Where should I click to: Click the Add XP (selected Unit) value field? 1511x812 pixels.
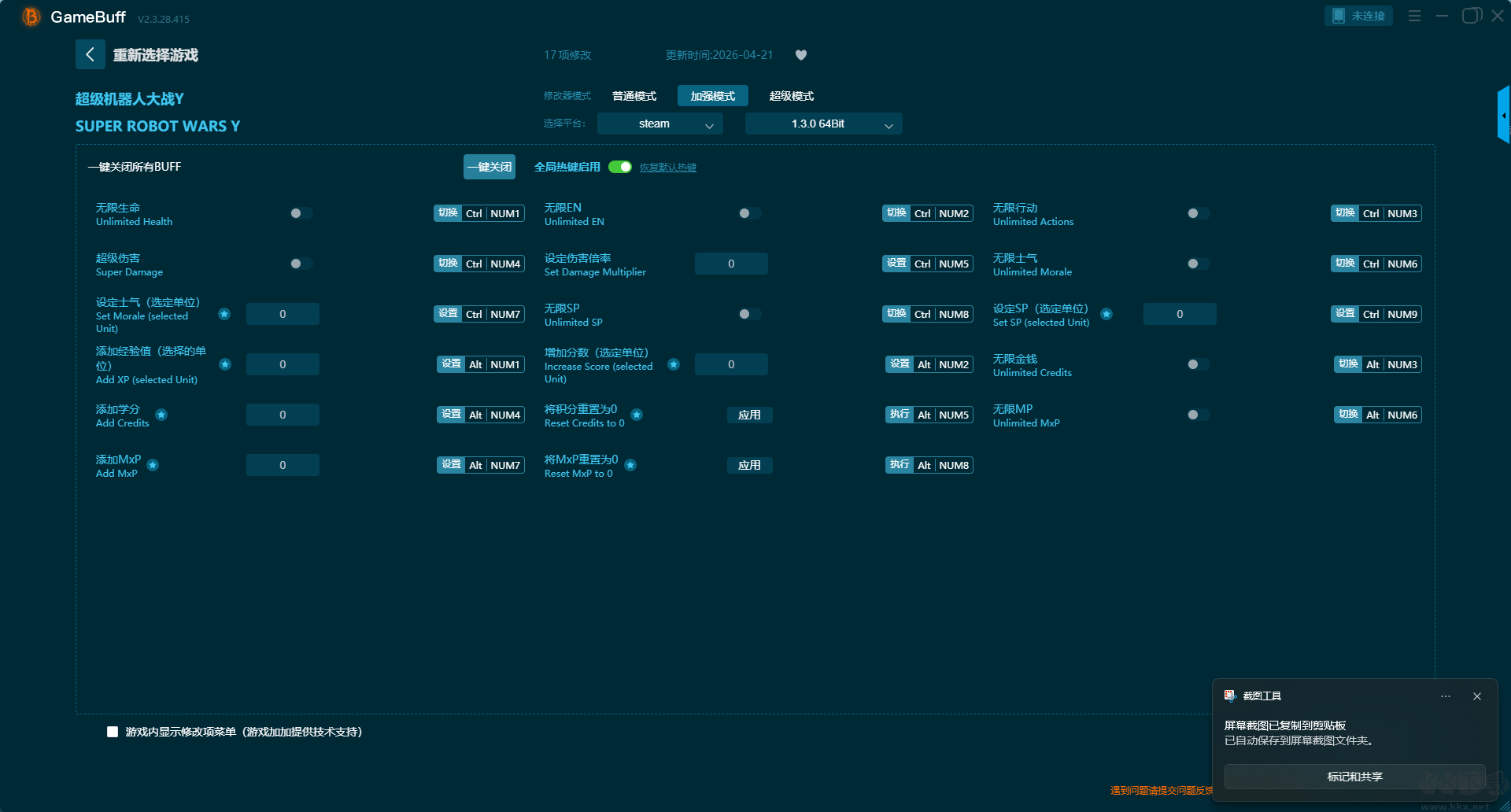[283, 364]
